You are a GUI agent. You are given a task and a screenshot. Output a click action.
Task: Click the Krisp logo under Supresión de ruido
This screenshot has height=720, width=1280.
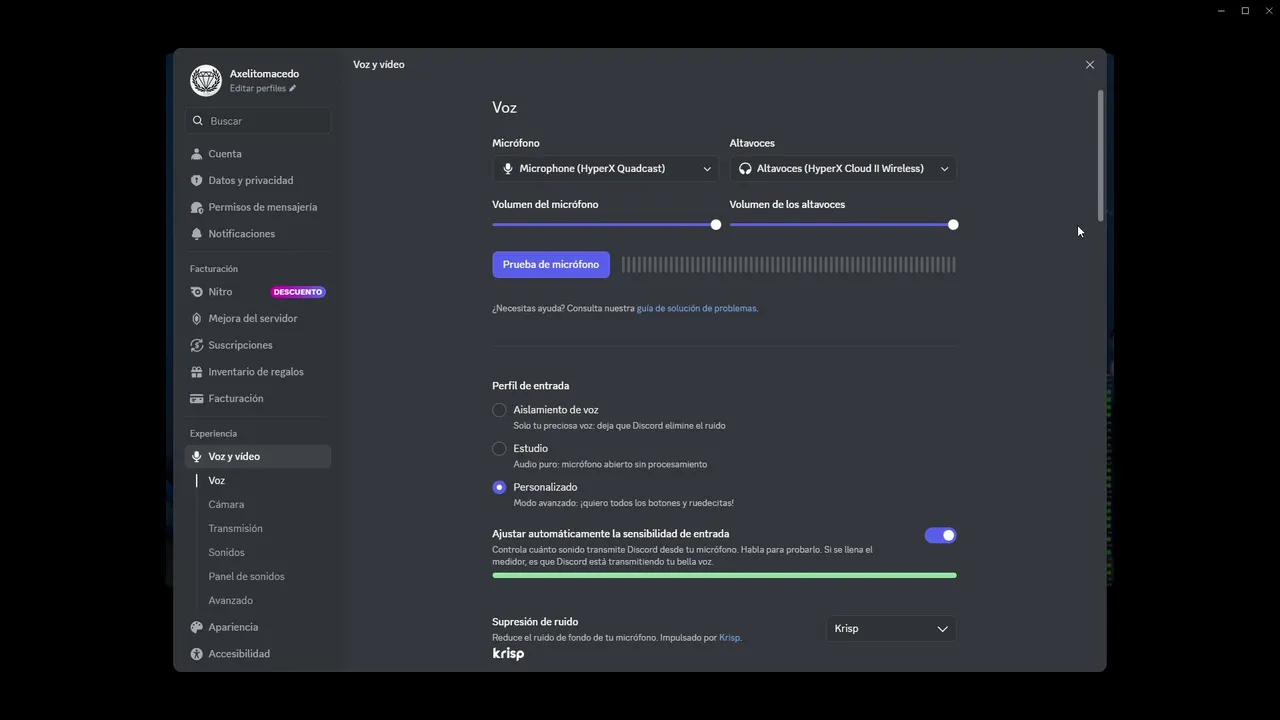click(x=508, y=654)
